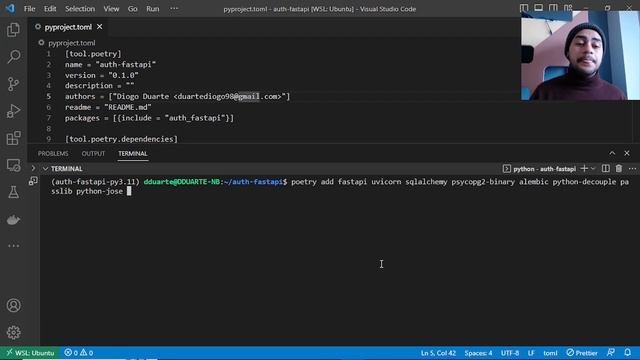The height and width of the screenshot is (360, 640).
Task: Open the Go menu
Action: (x=133, y=9)
